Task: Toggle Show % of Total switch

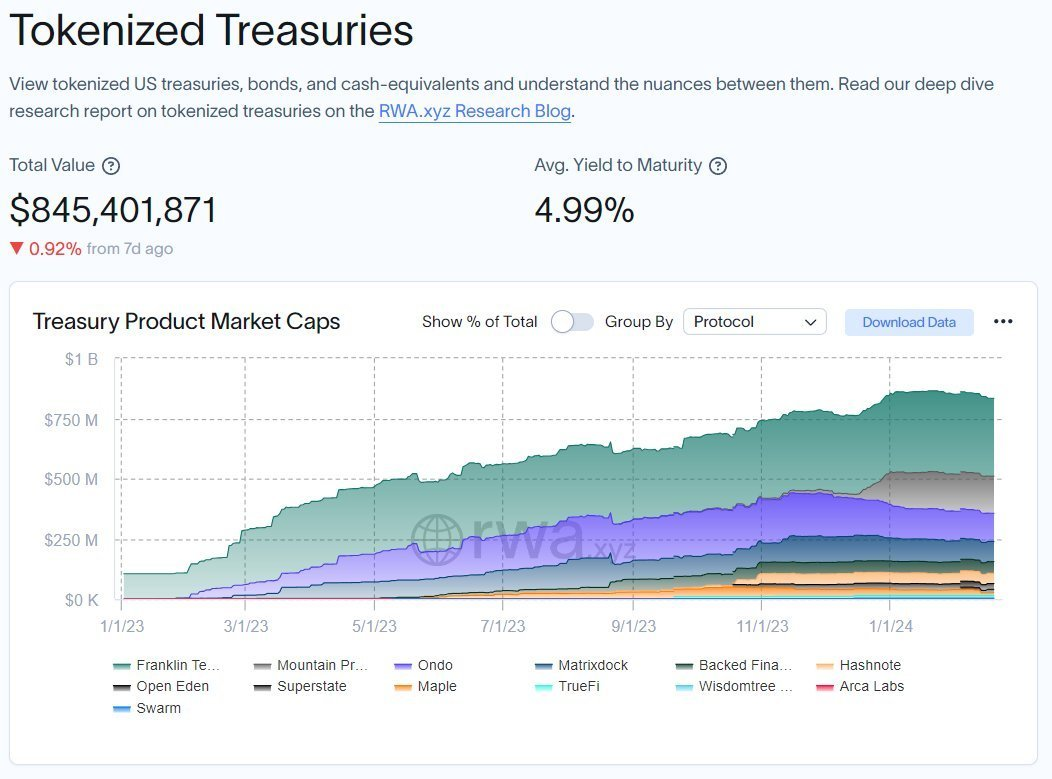Action: coord(572,322)
